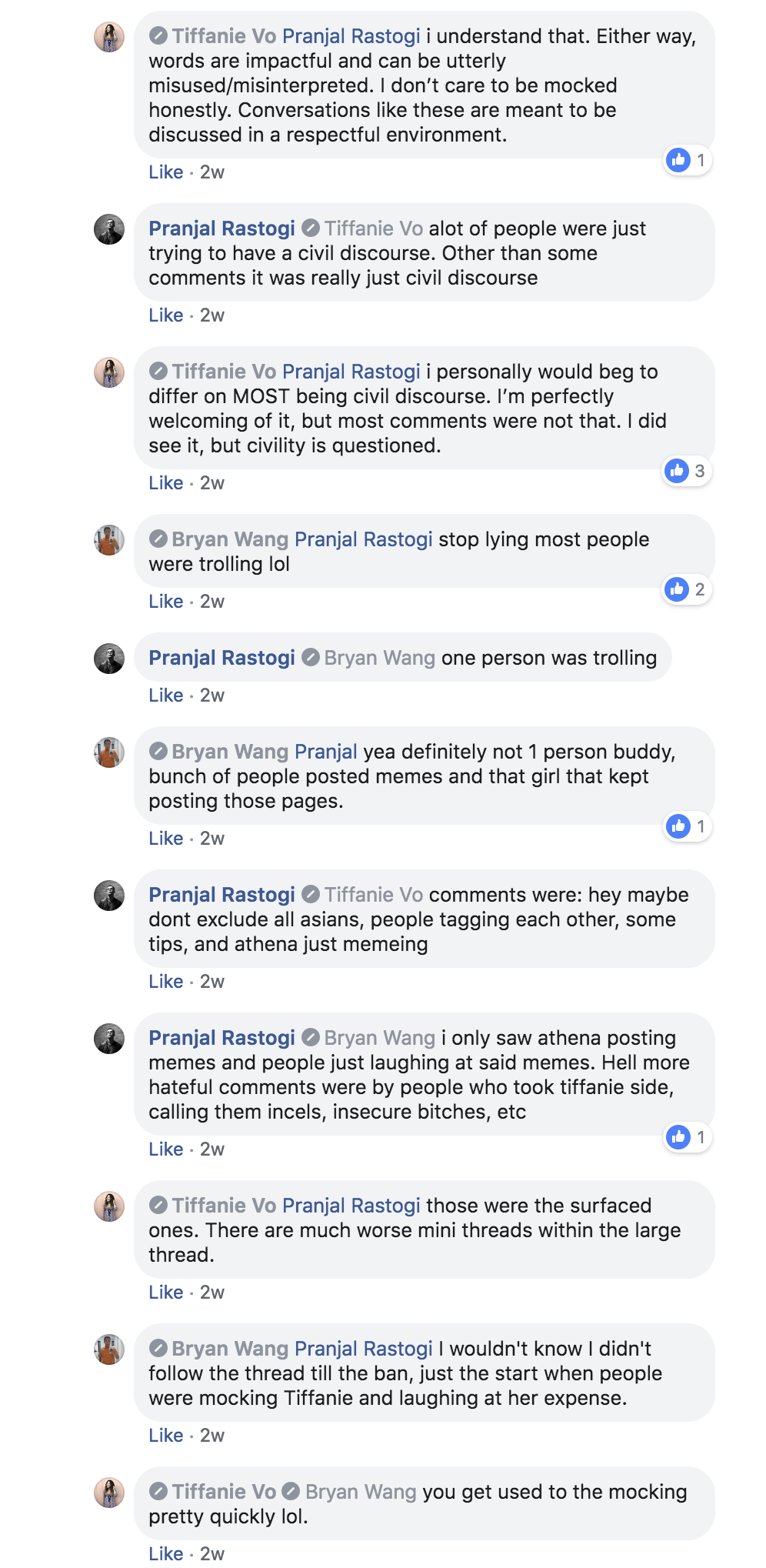Click the like reaction icon showing 3 likes

(x=677, y=470)
